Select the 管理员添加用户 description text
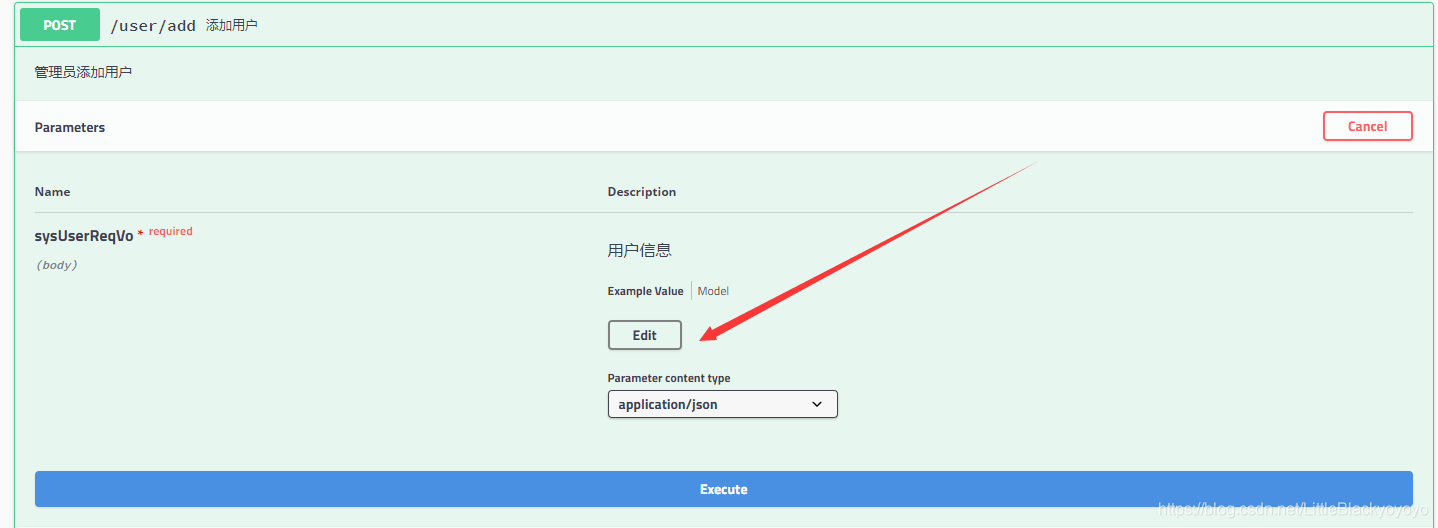Viewport: 1438px width, 528px height. point(83,72)
